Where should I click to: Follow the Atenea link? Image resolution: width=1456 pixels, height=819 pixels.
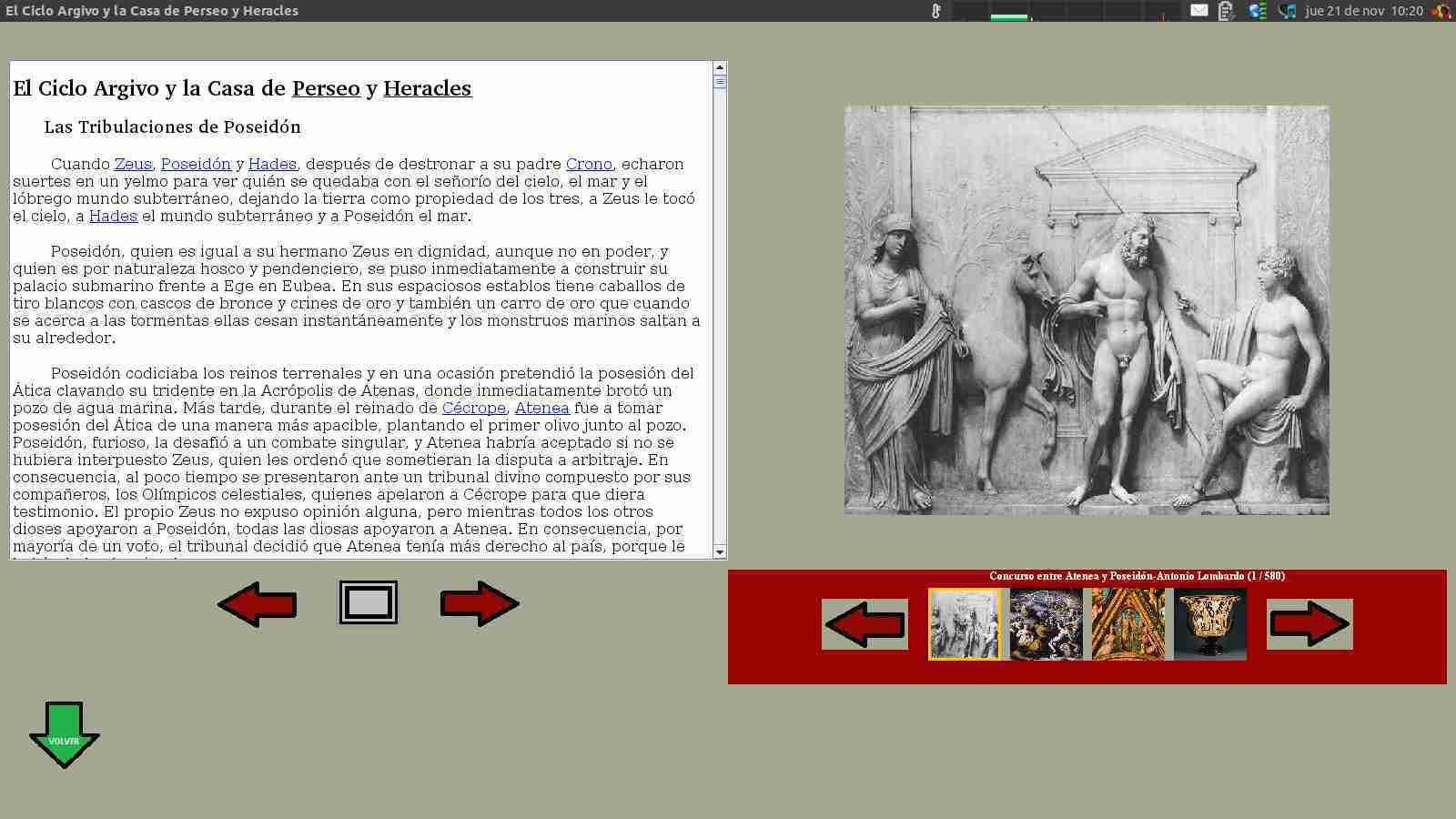click(541, 408)
